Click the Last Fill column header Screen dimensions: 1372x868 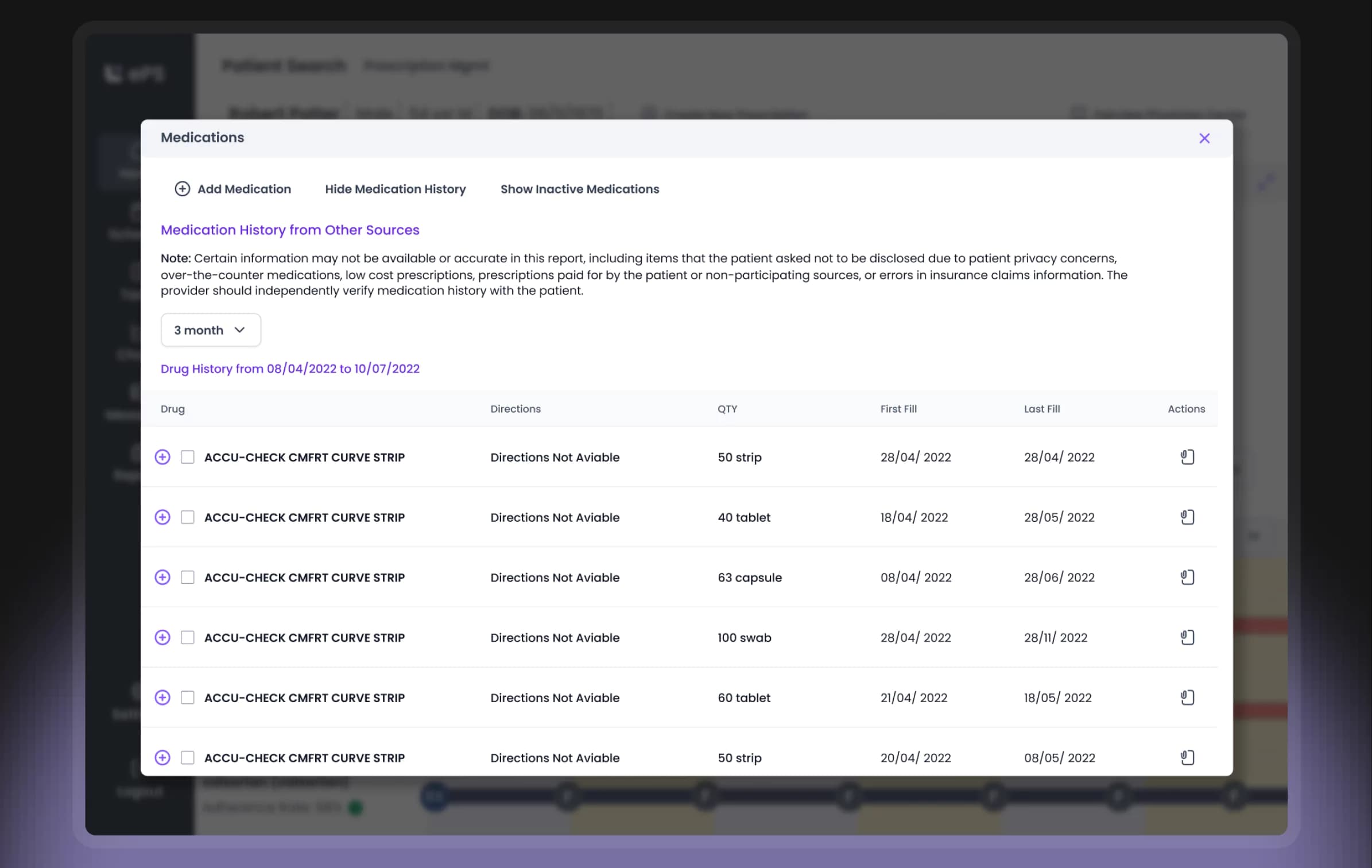1042,409
